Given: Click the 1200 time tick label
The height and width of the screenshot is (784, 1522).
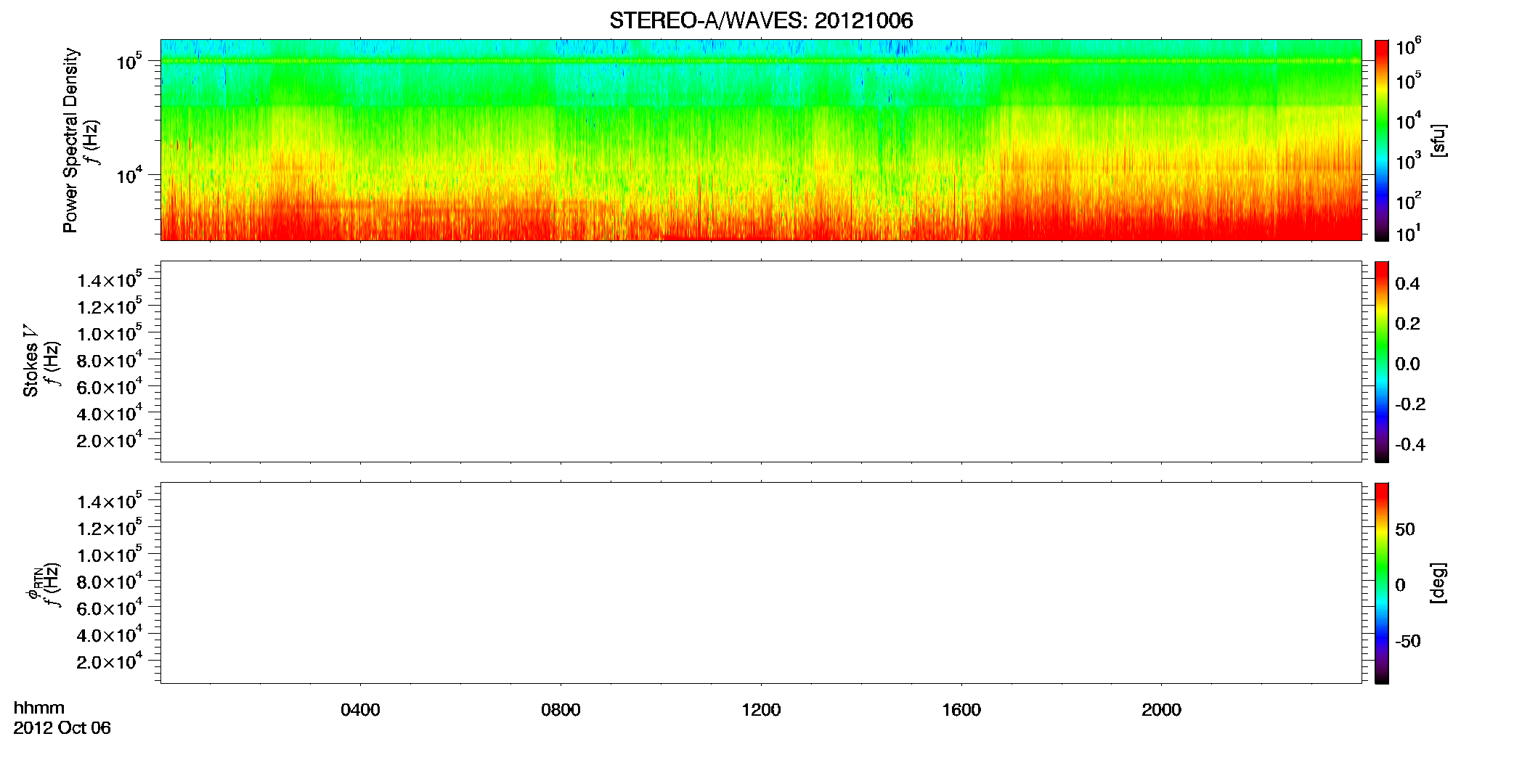Looking at the screenshot, I should [761, 710].
